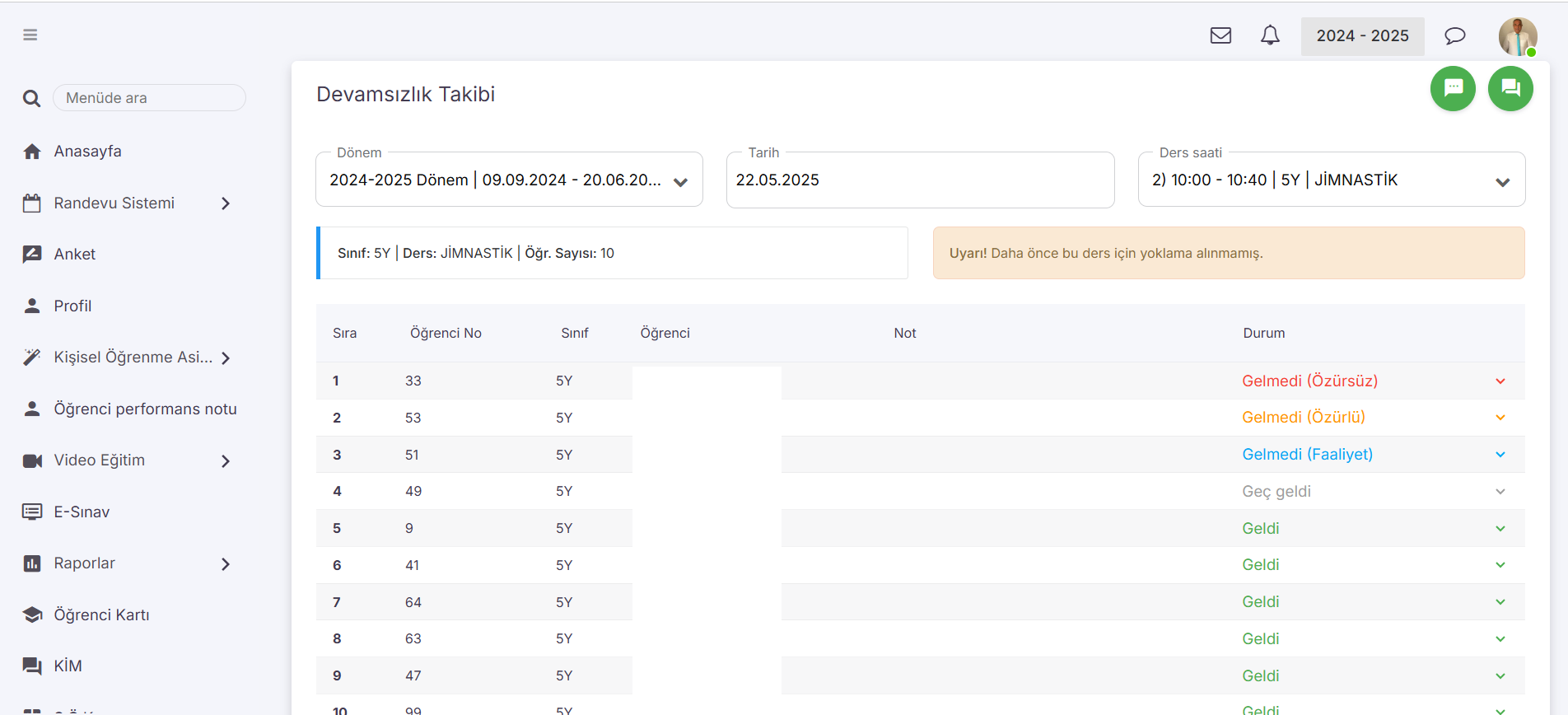Toggle the hamburger sidebar menu icon

click(x=30, y=35)
